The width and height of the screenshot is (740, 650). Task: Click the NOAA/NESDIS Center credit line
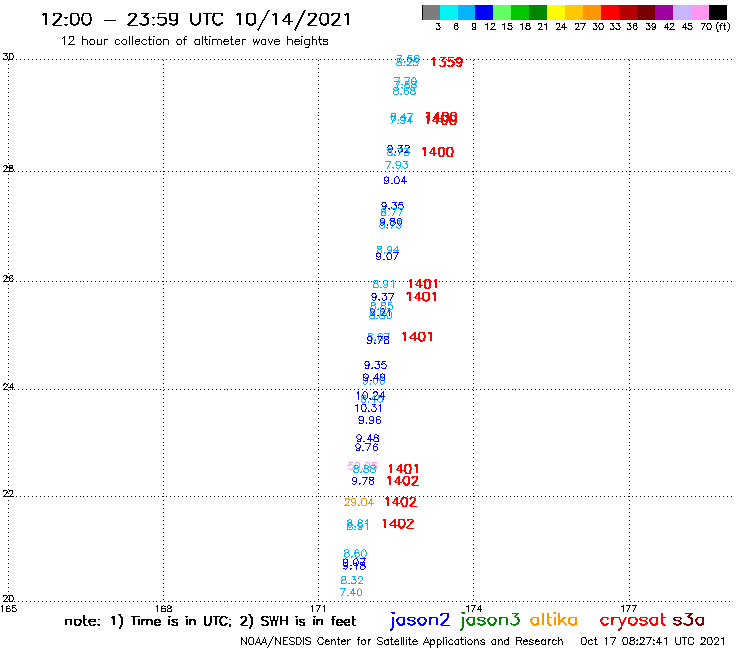[402, 642]
